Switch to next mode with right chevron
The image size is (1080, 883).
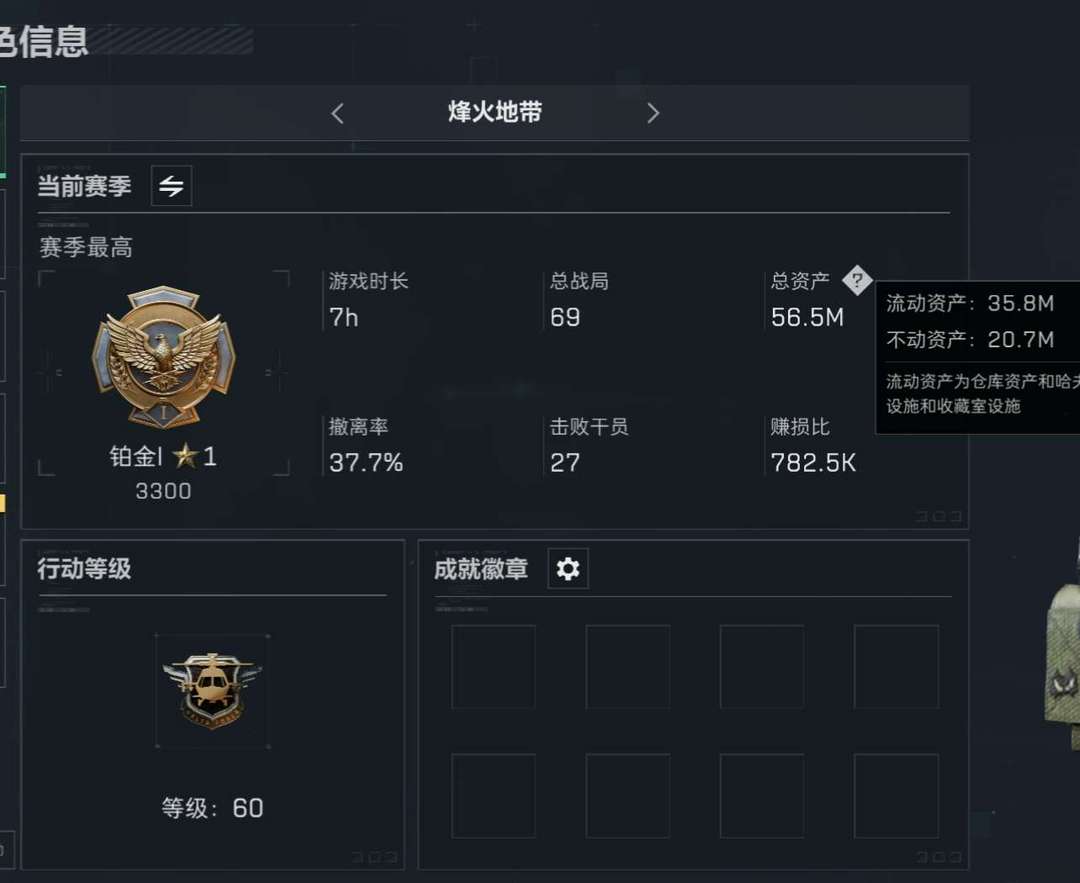click(x=653, y=114)
